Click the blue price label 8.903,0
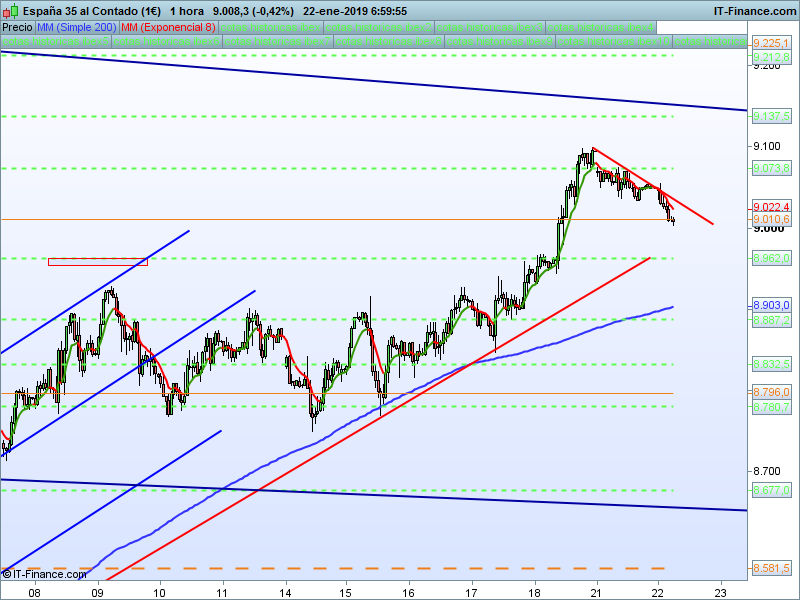The height and width of the screenshot is (600, 800). pyautogui.click(x=771, y=305)
